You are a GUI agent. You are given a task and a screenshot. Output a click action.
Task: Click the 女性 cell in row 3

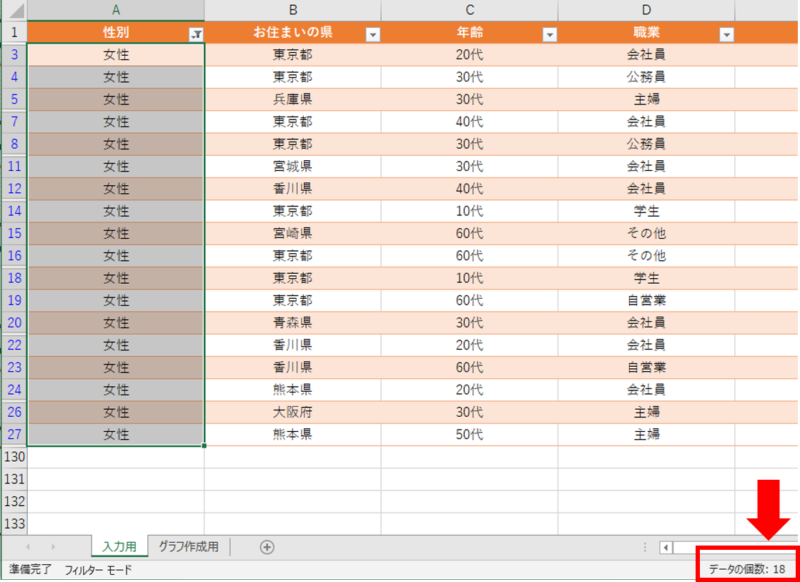click(116, 55)
